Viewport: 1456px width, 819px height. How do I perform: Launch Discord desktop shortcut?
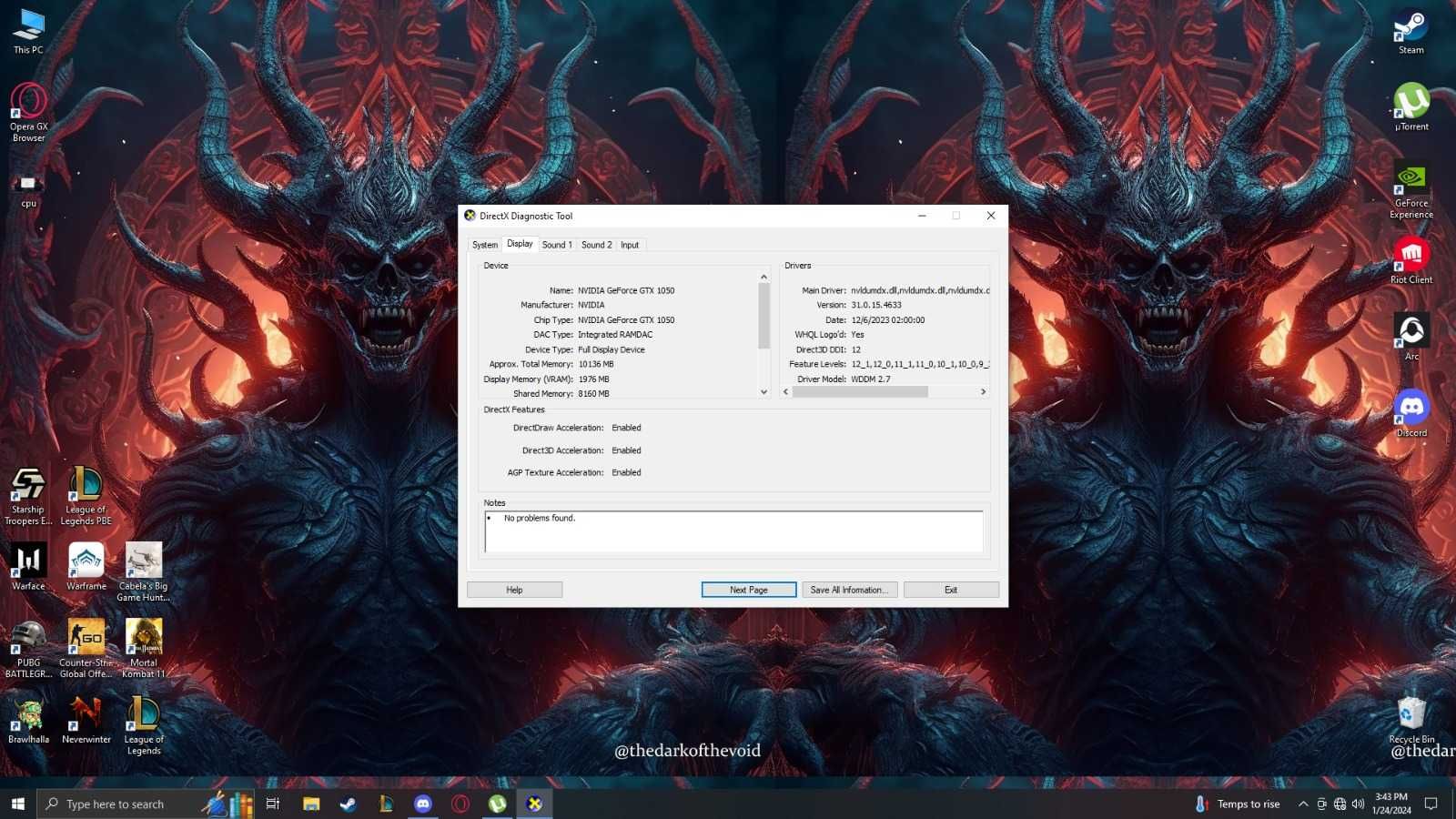click(1411, 413)
